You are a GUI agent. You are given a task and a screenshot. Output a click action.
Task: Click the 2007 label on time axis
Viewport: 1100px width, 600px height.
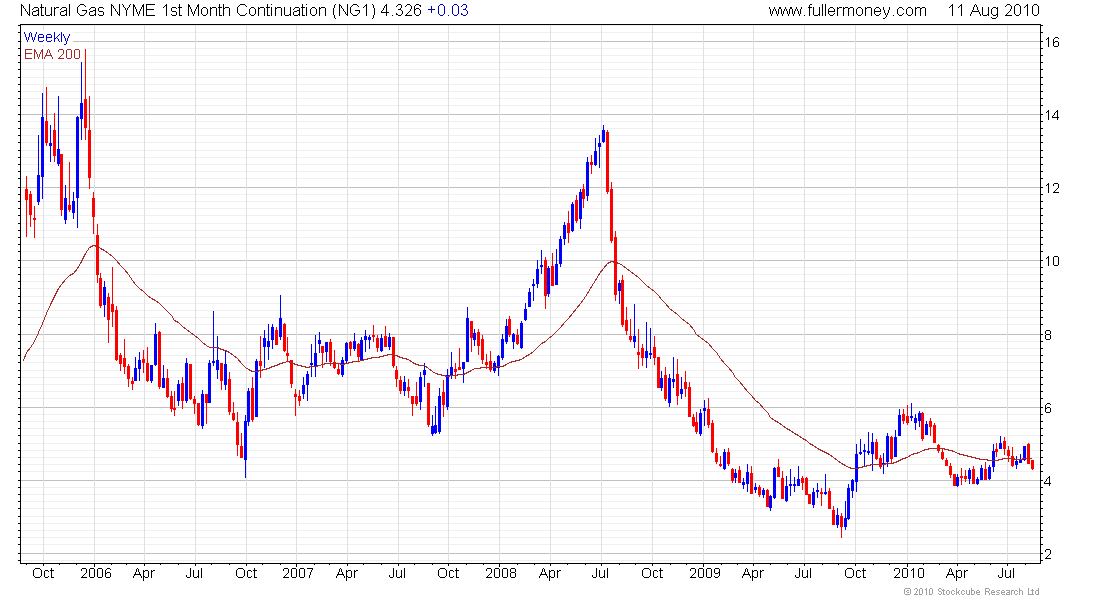click(x=297, y=573)
